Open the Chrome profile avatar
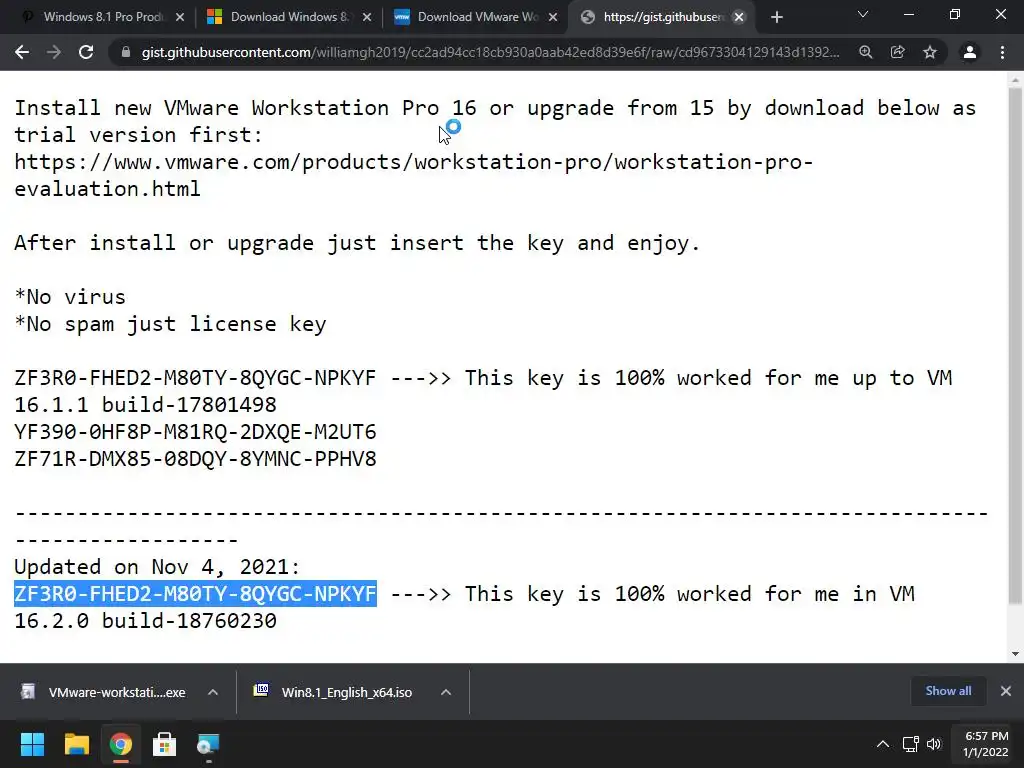This screenshot has height=768, width=1024. coord(970,52)
